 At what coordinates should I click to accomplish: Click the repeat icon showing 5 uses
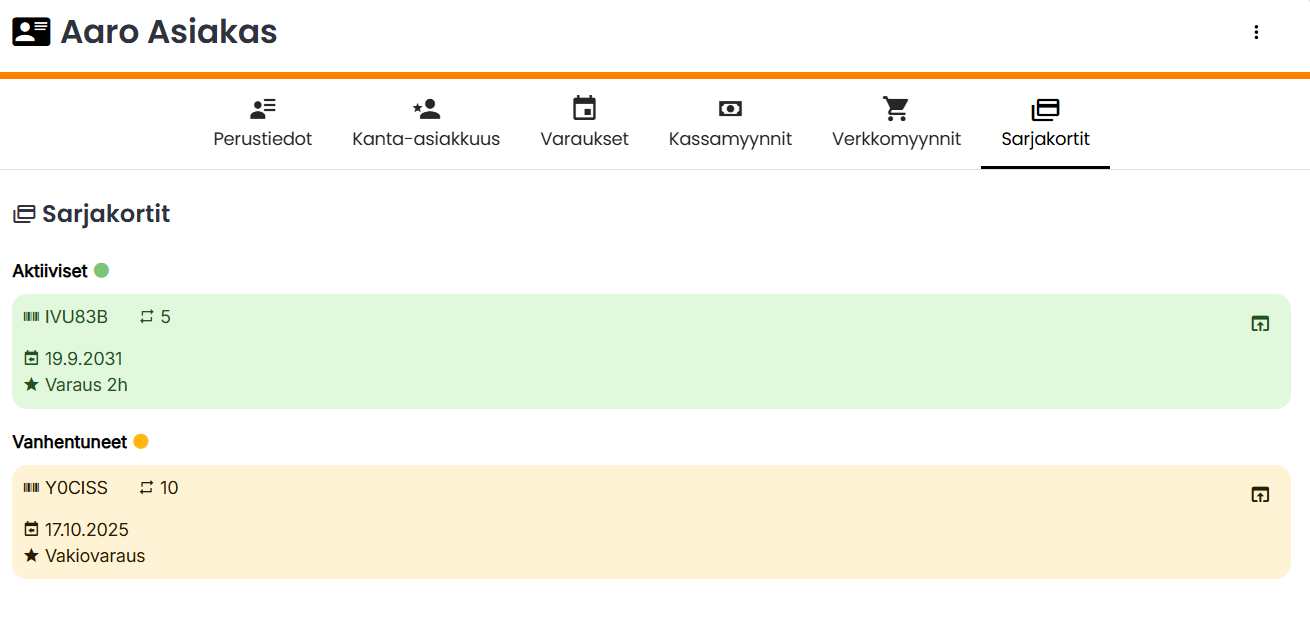[x=147, y=317]
